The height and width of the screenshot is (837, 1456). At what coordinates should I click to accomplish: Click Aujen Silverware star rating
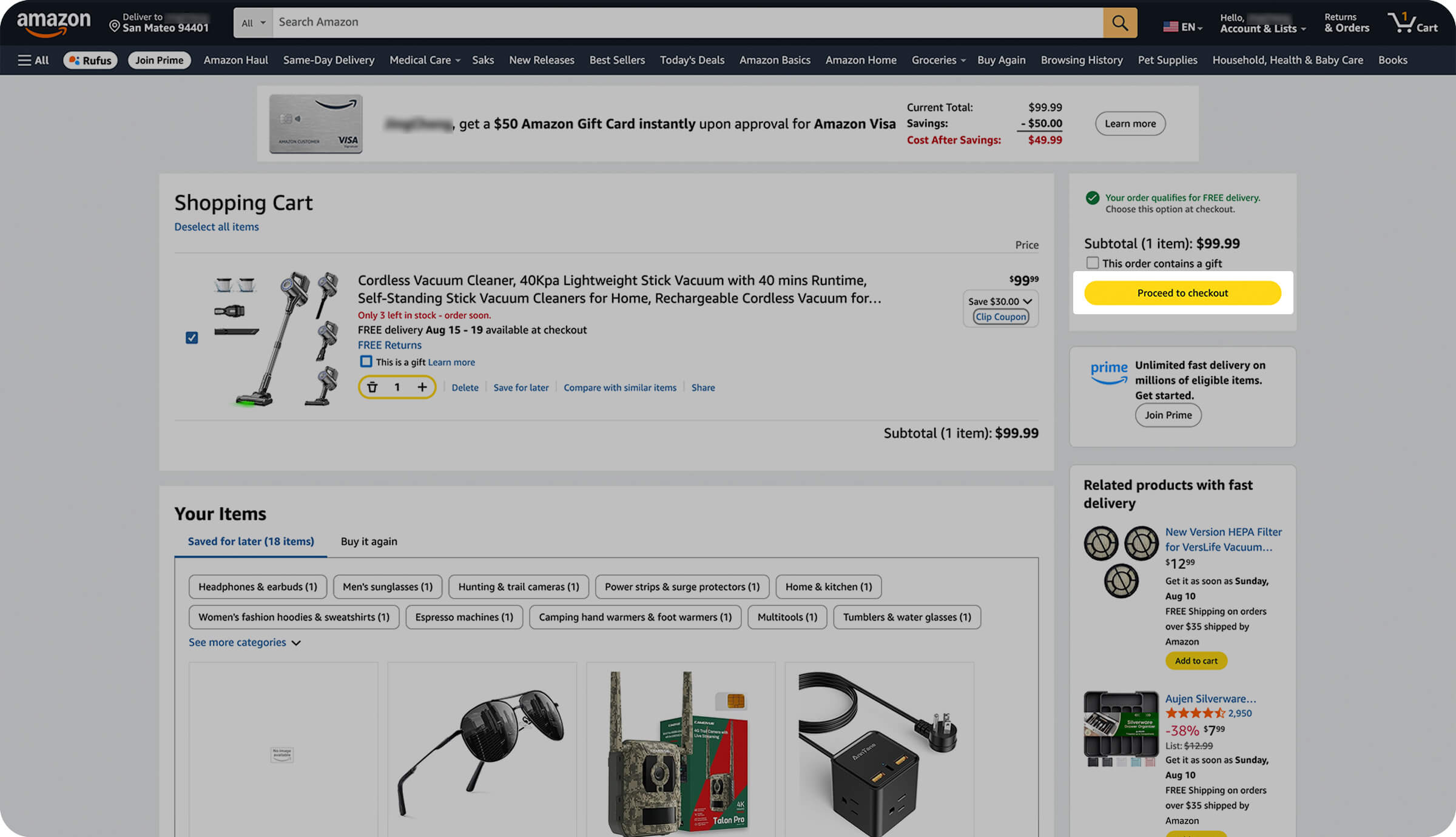1195,713
